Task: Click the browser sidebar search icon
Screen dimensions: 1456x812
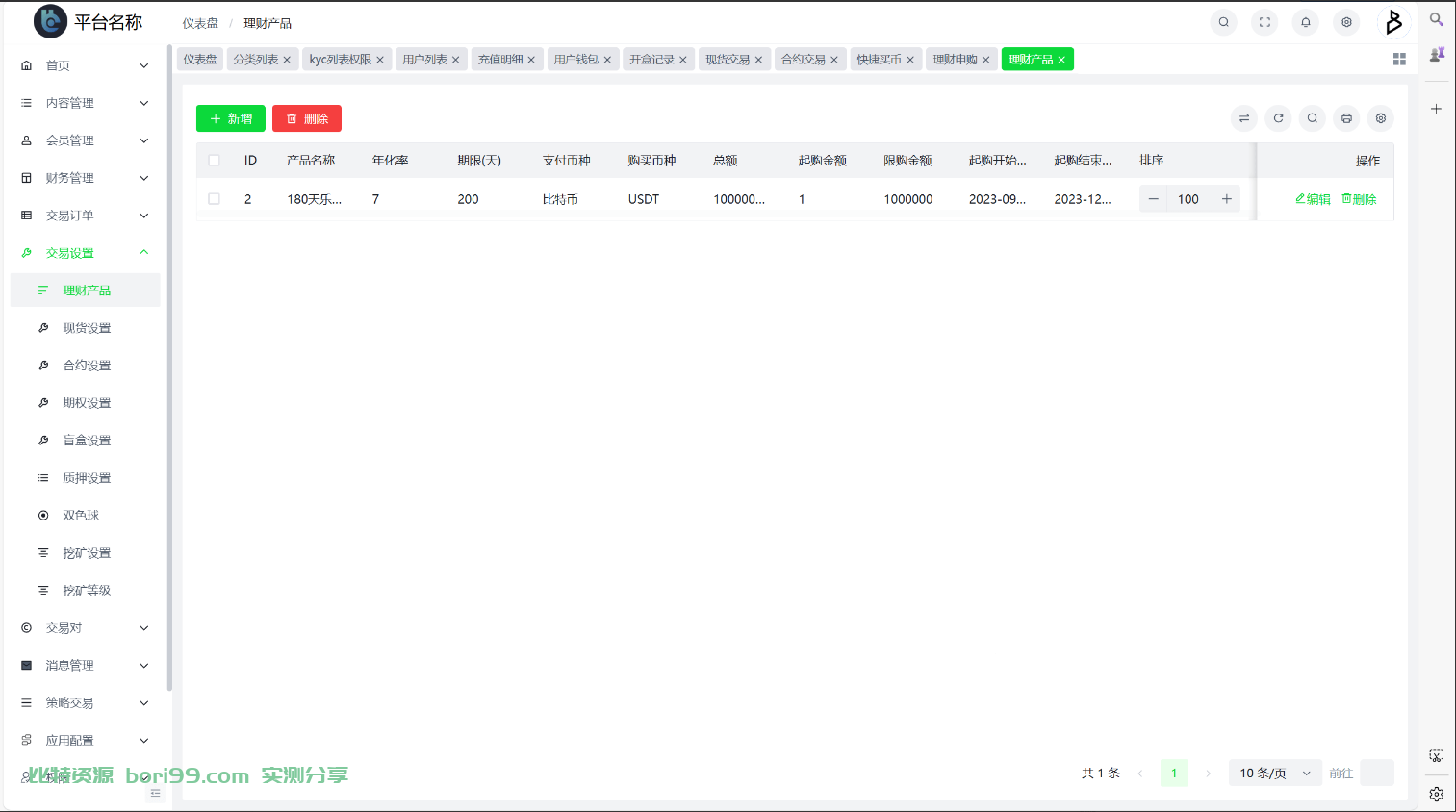Action: (1436, 19)
